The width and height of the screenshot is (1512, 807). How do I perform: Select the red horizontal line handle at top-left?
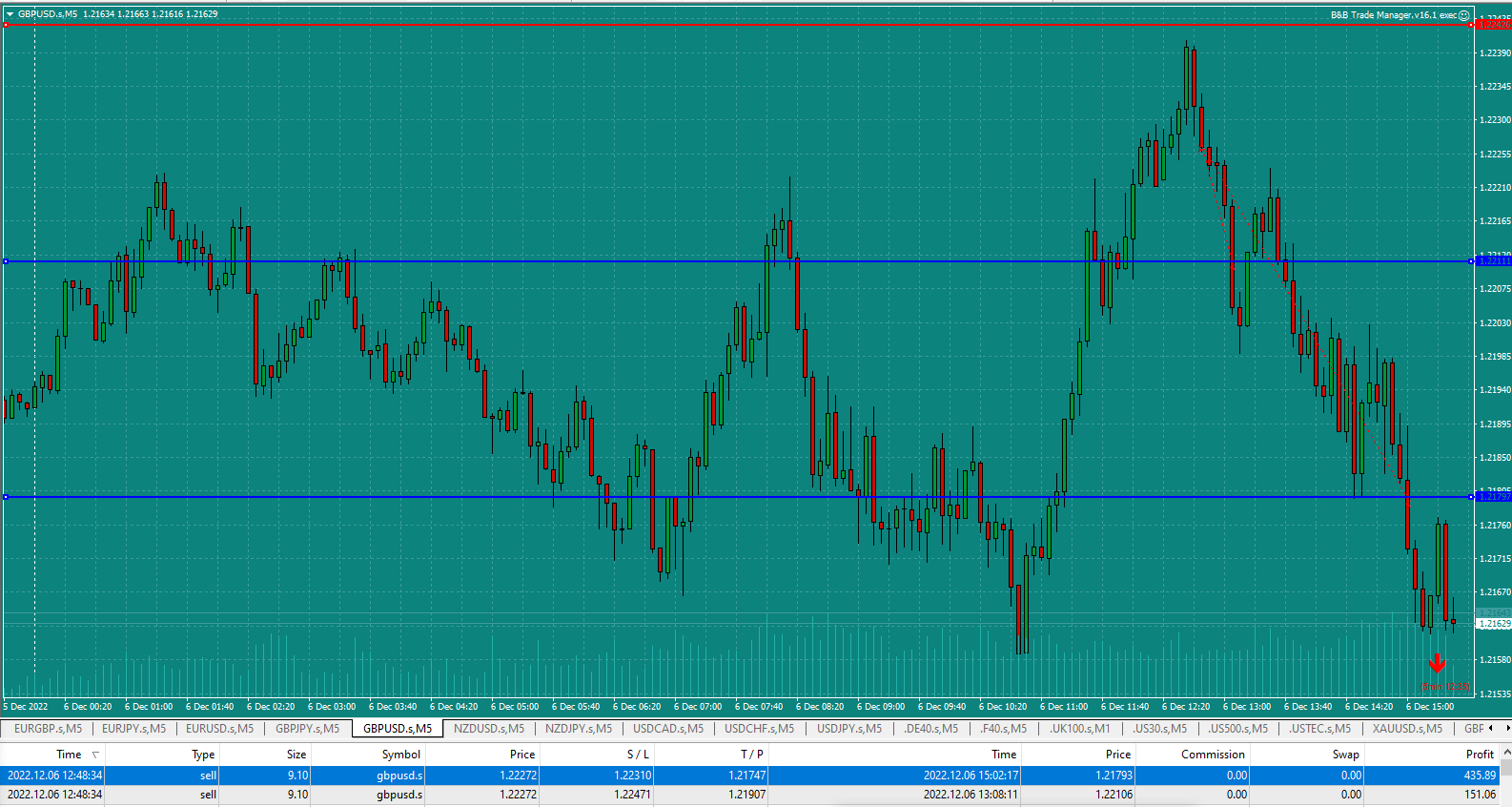[6, 25]
